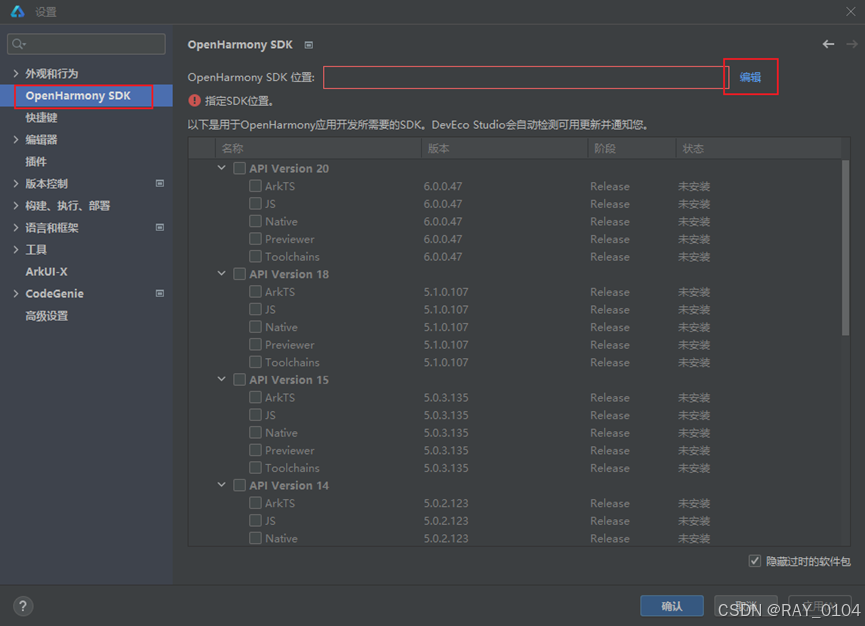Image resolution: width=865 pixels, height=626 pixels.
Task: Click the 确认 button
Action: [671, 606]
